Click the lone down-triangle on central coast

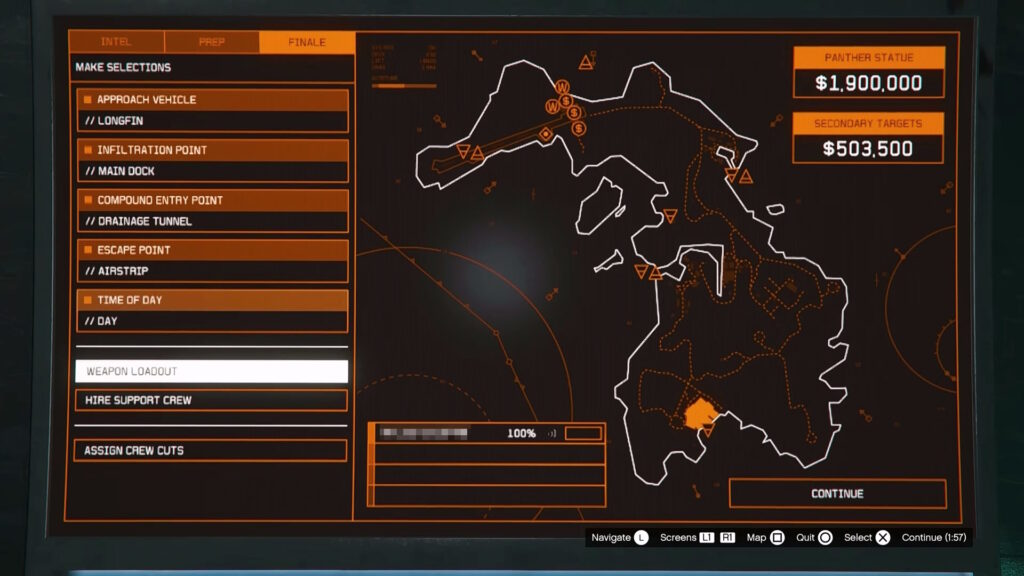[670, 215]
